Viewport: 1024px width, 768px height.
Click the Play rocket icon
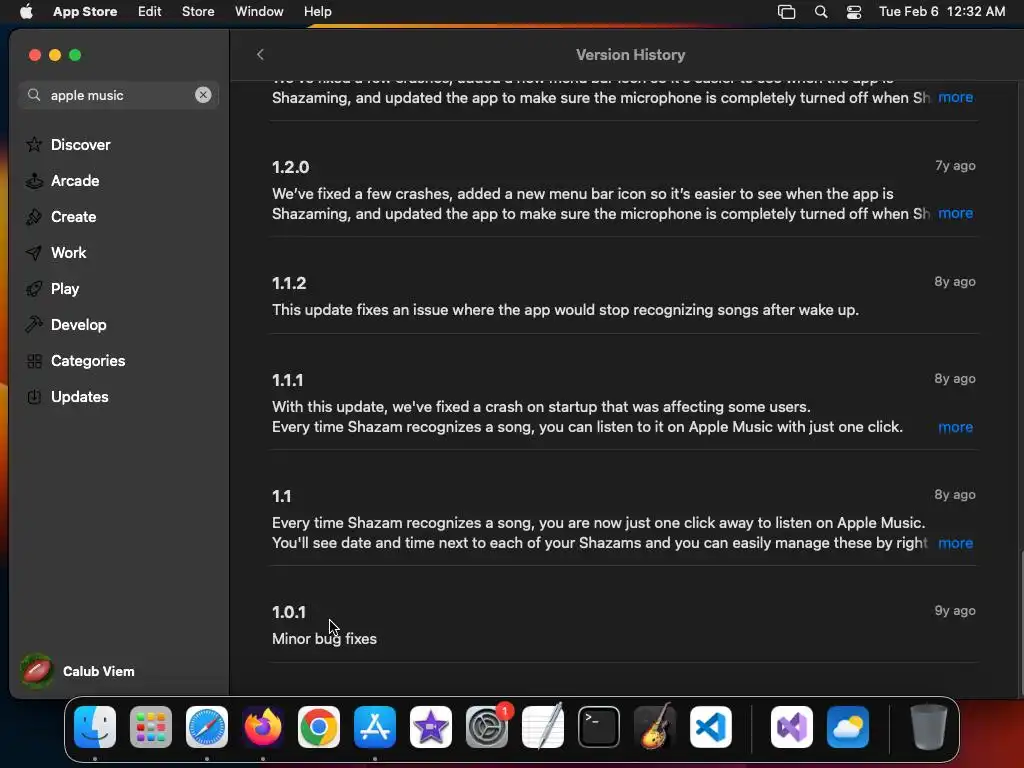[x=34, y=289]
